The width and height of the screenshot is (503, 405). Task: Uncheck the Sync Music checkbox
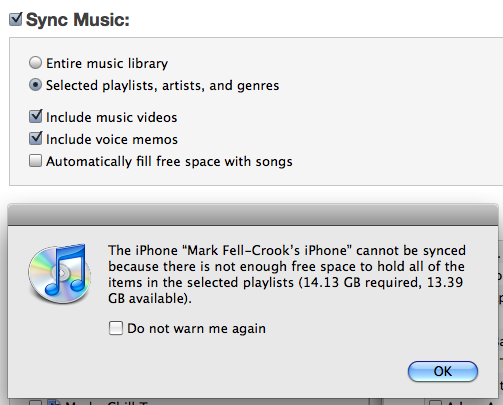[x=16, y=19]
